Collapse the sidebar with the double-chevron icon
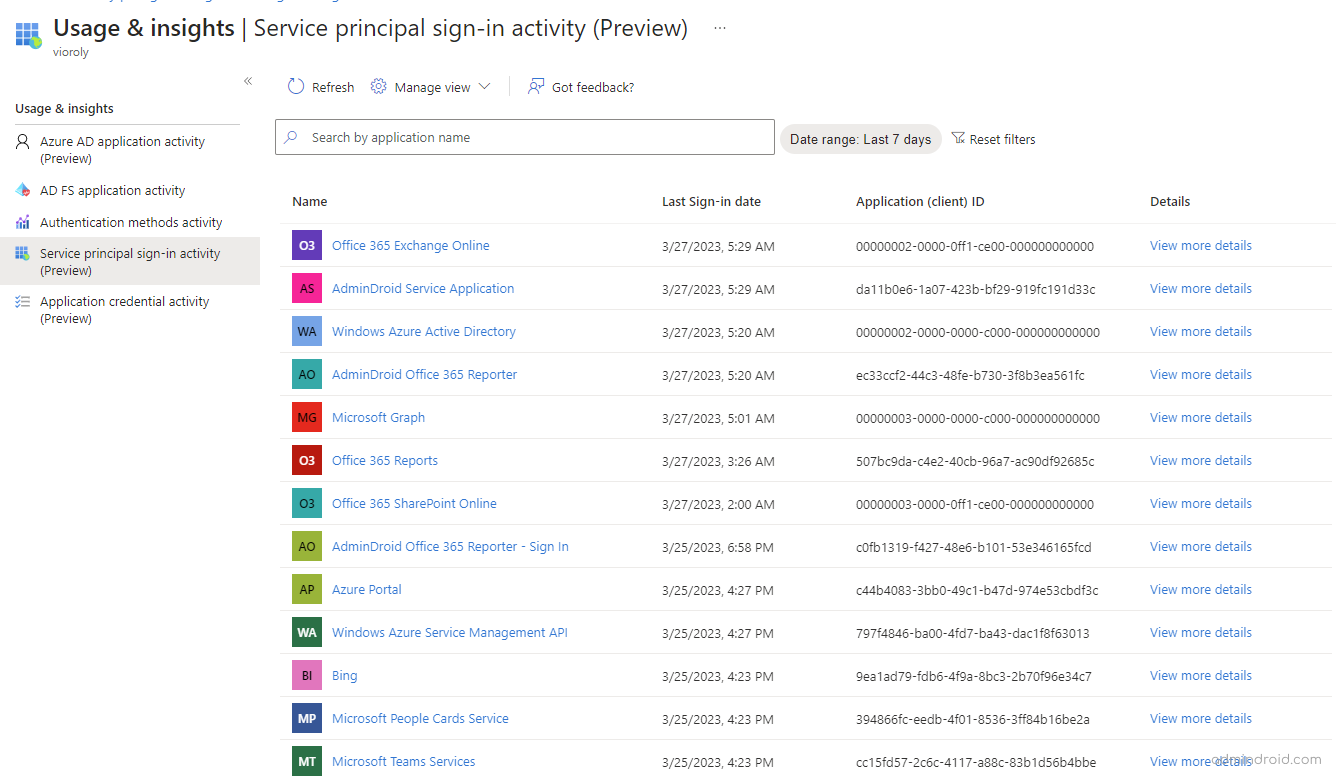 (248, 81)
